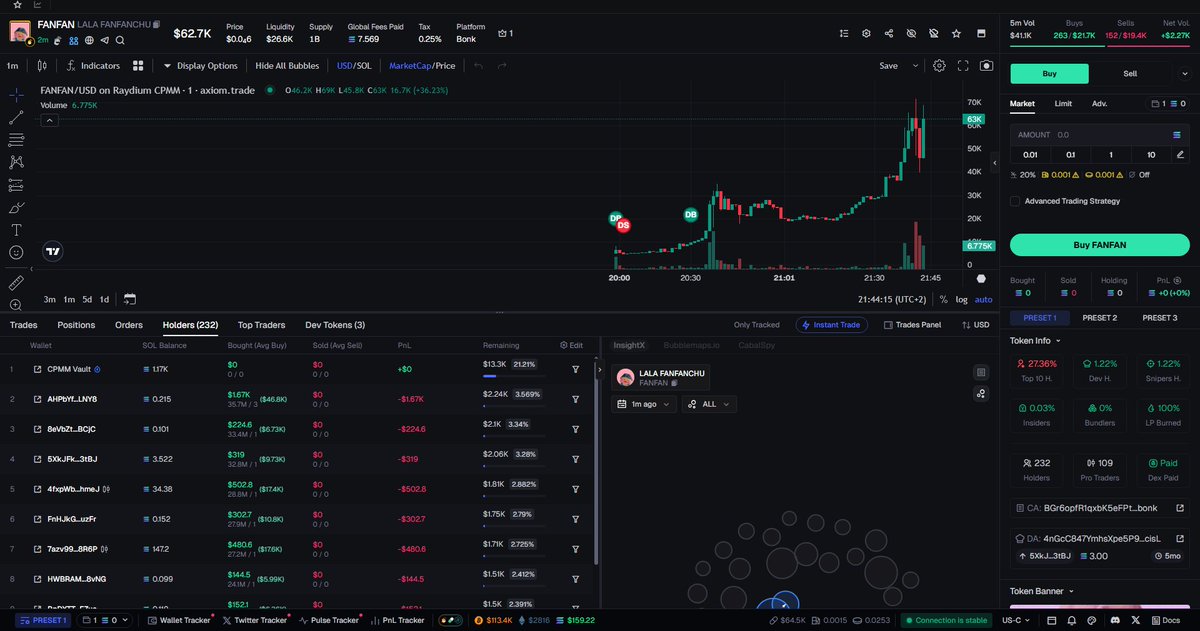The image size is (1200, 631).
Task: Set chart range to 5d
Action: pyautogui.click(x=87, y=299)
